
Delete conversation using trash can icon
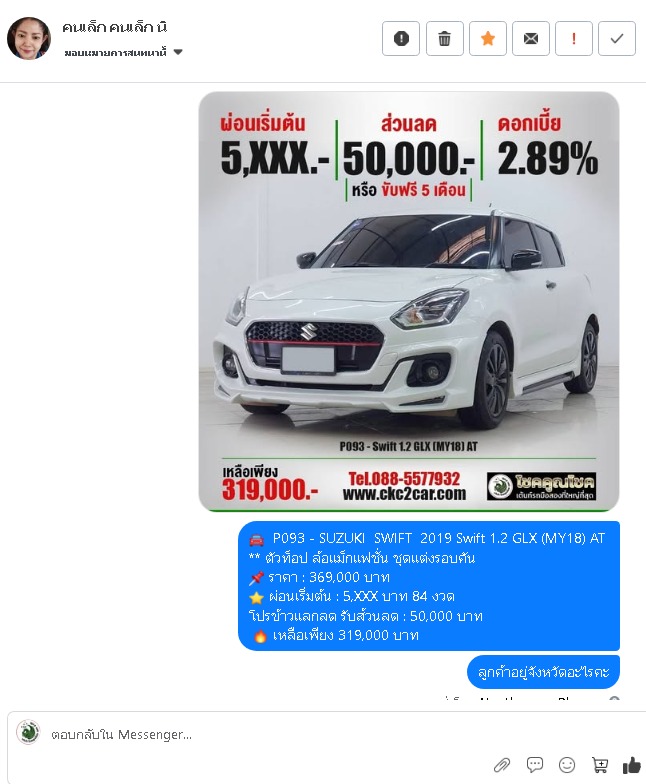click(444, 38)
